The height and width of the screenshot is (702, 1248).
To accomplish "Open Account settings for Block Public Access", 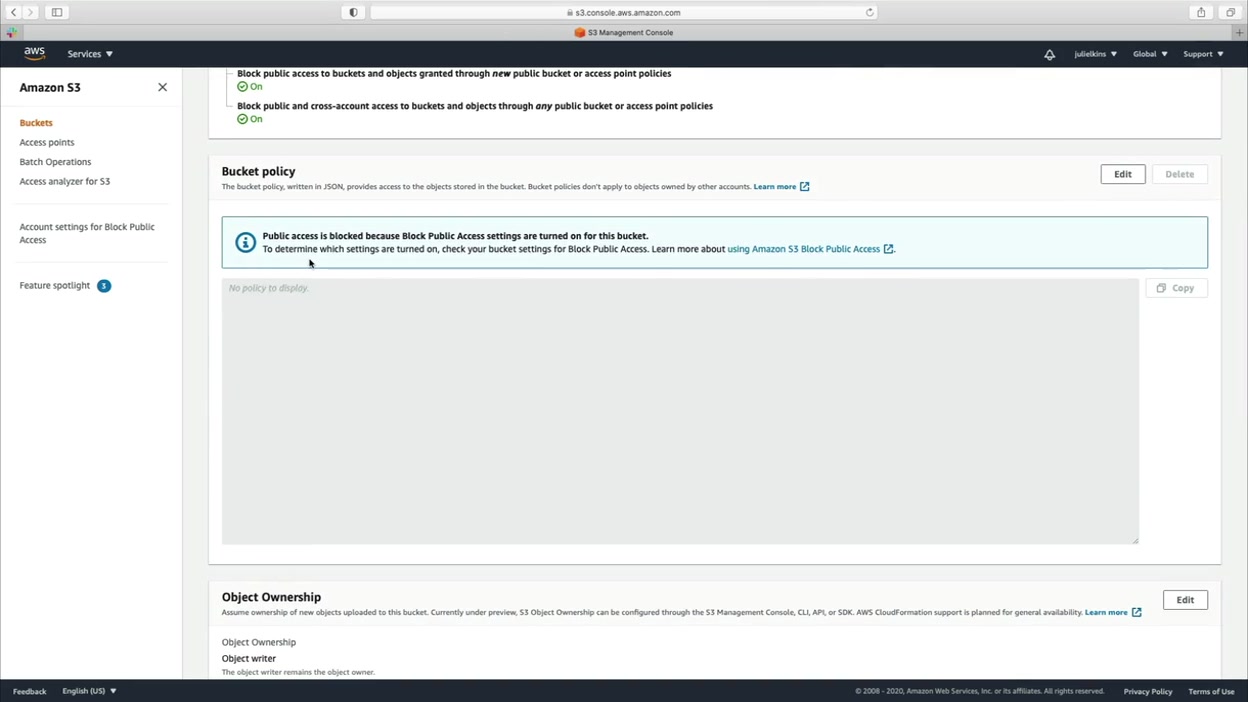I will (87, 233).
